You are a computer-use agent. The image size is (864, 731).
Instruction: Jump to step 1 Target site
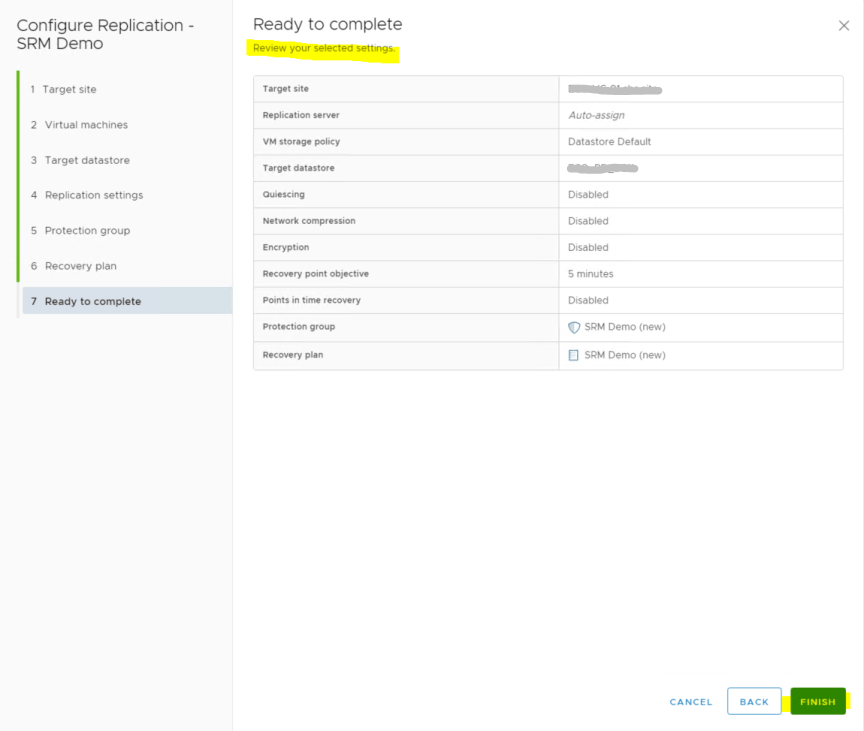[70, 89]
